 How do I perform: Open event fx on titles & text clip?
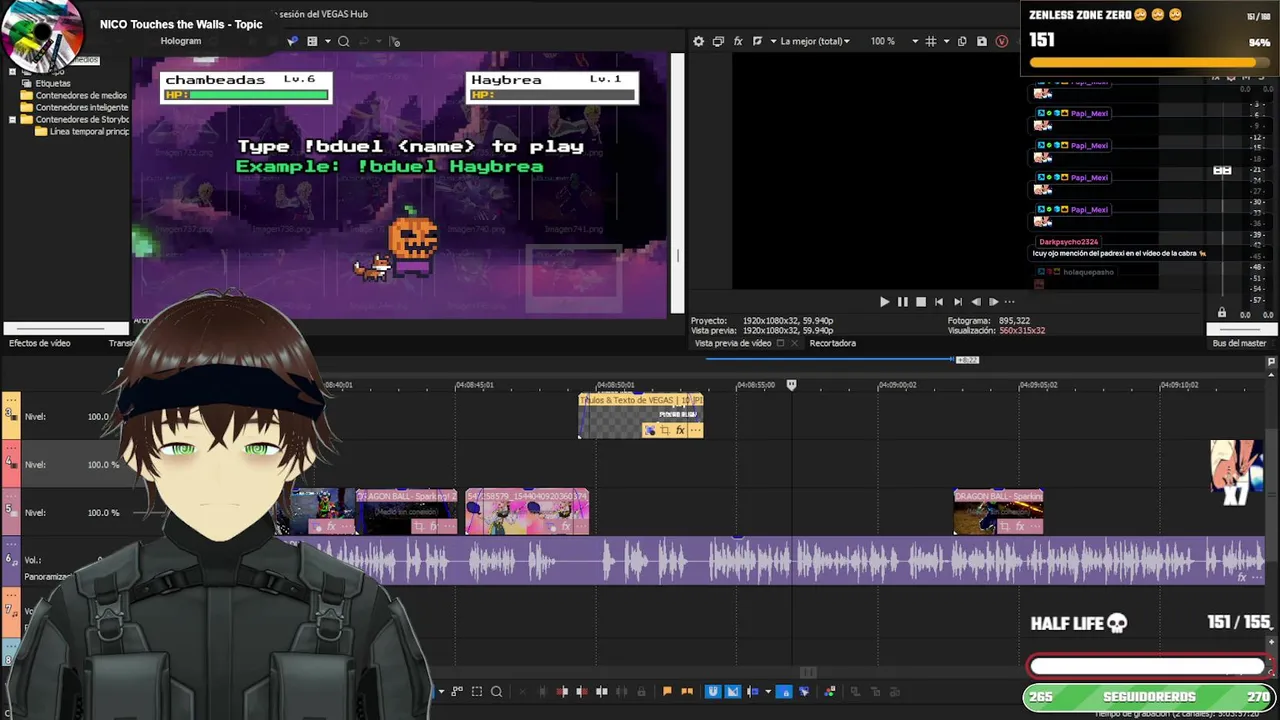(x=680, y=430)
